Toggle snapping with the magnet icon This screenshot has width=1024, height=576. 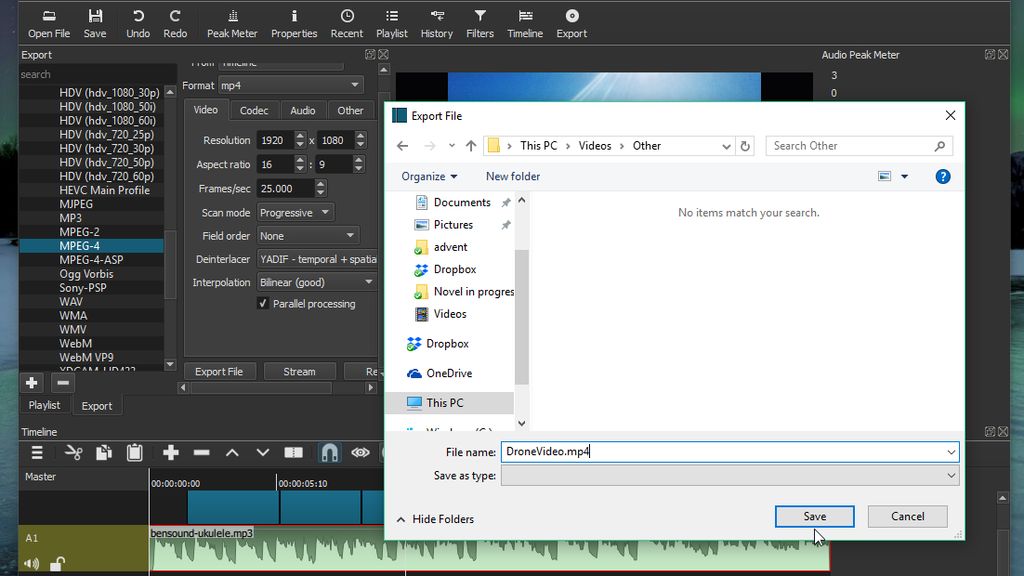click(327, 453)
